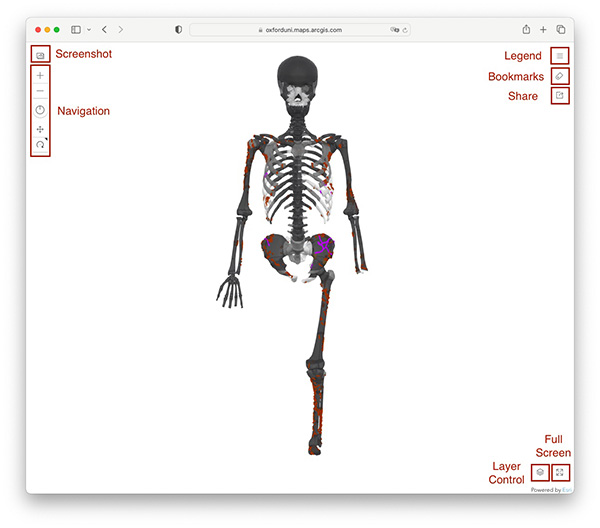Open the Layer Control icon
600x528 pixels.
(540, 472)
